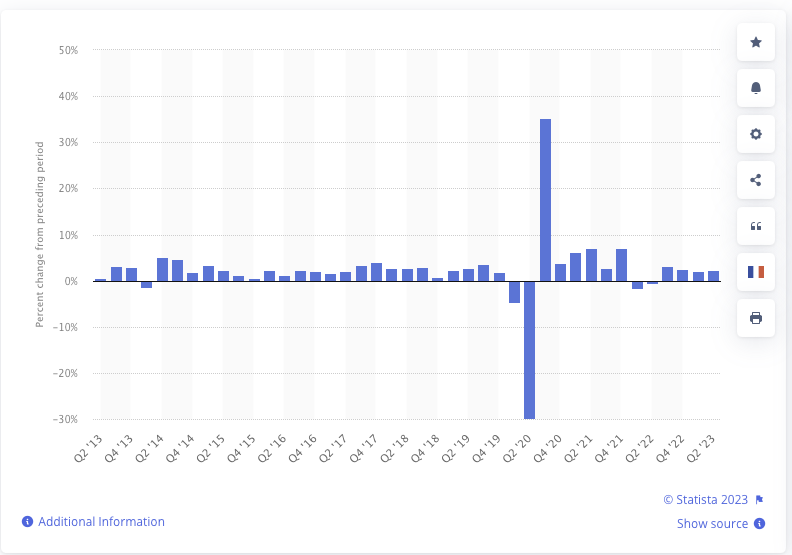Viewport: 792px width, 555px height.
Task: Click the large negative Q2 2020 bar
Action: pos(530,350)
